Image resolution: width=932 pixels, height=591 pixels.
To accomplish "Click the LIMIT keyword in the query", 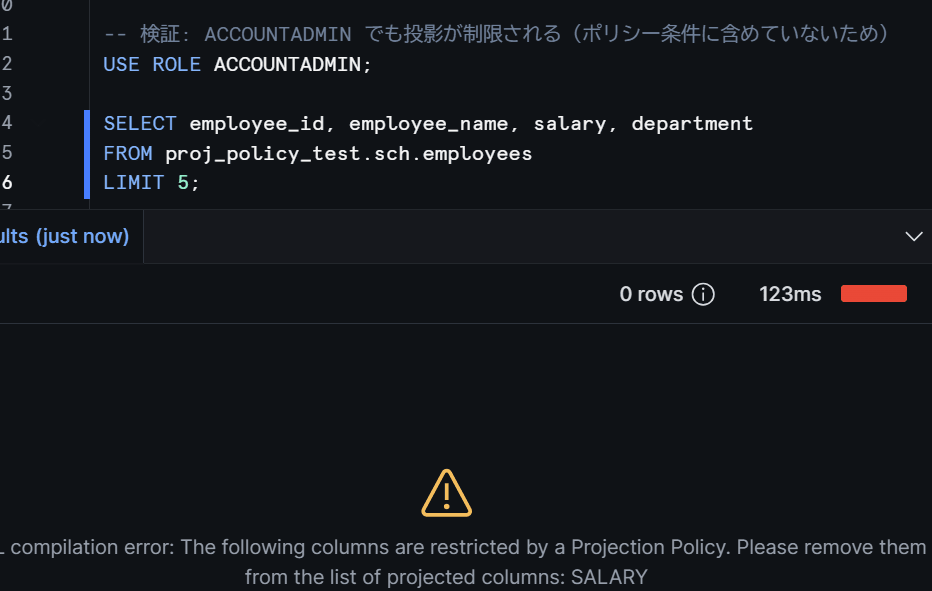I will click(134, 183).
